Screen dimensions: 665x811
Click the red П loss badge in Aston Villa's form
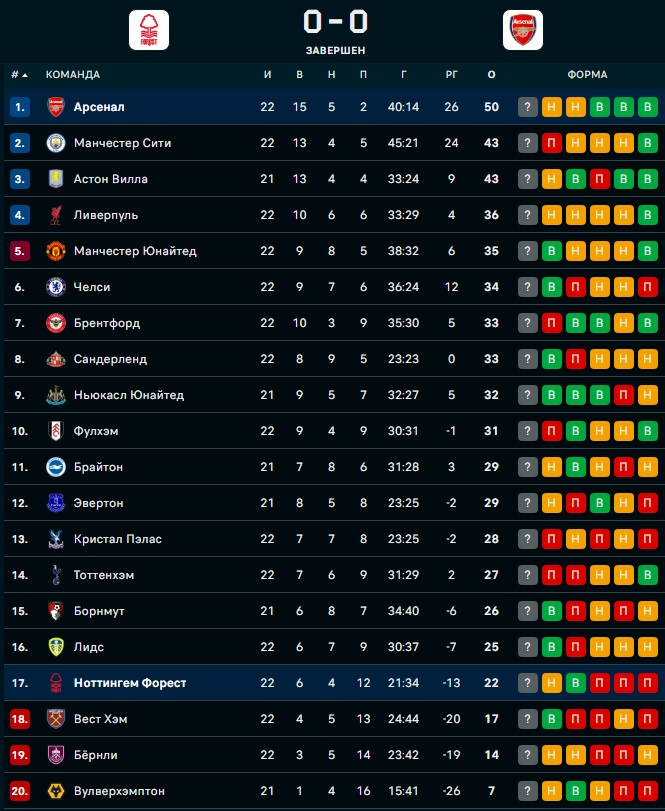[600, 179]
